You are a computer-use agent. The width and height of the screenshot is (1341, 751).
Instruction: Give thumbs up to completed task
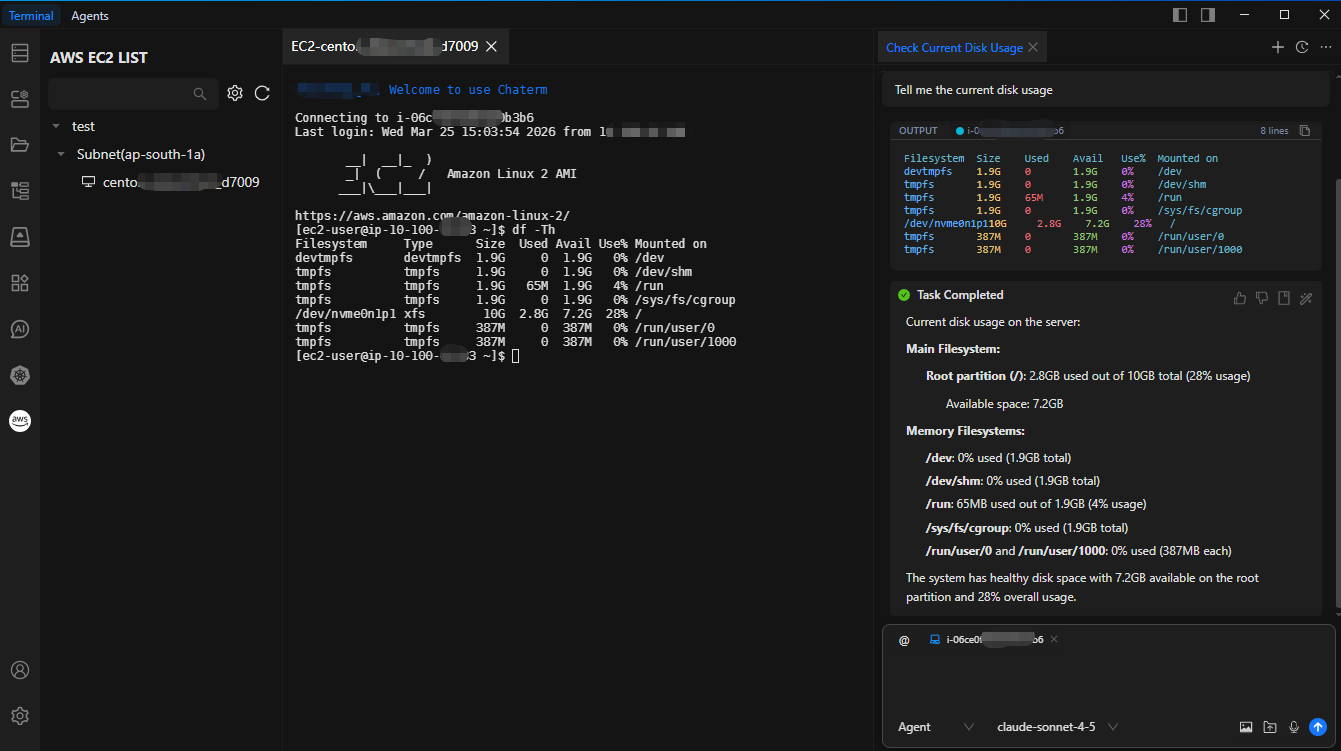point(1240,297)
